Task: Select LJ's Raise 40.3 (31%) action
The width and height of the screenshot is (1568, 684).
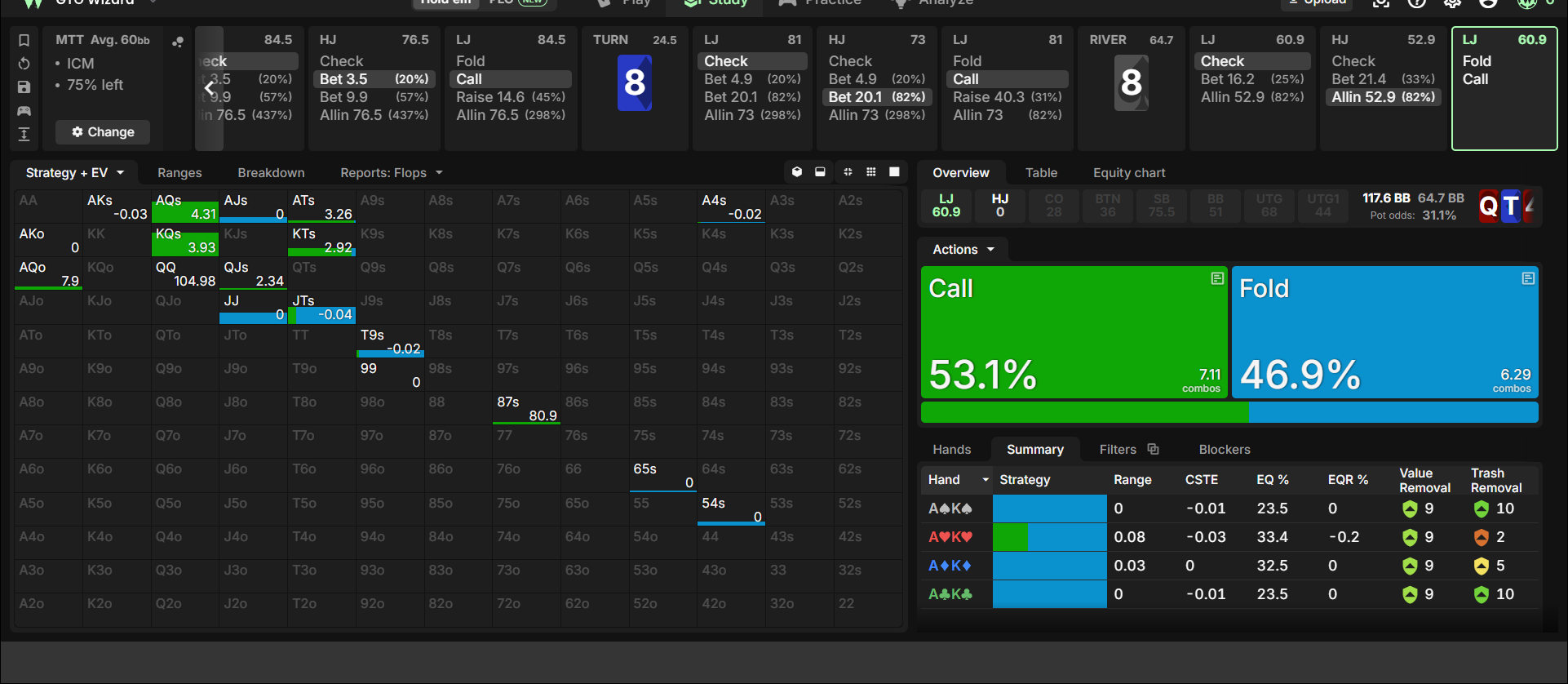Action: [1008, 97]
